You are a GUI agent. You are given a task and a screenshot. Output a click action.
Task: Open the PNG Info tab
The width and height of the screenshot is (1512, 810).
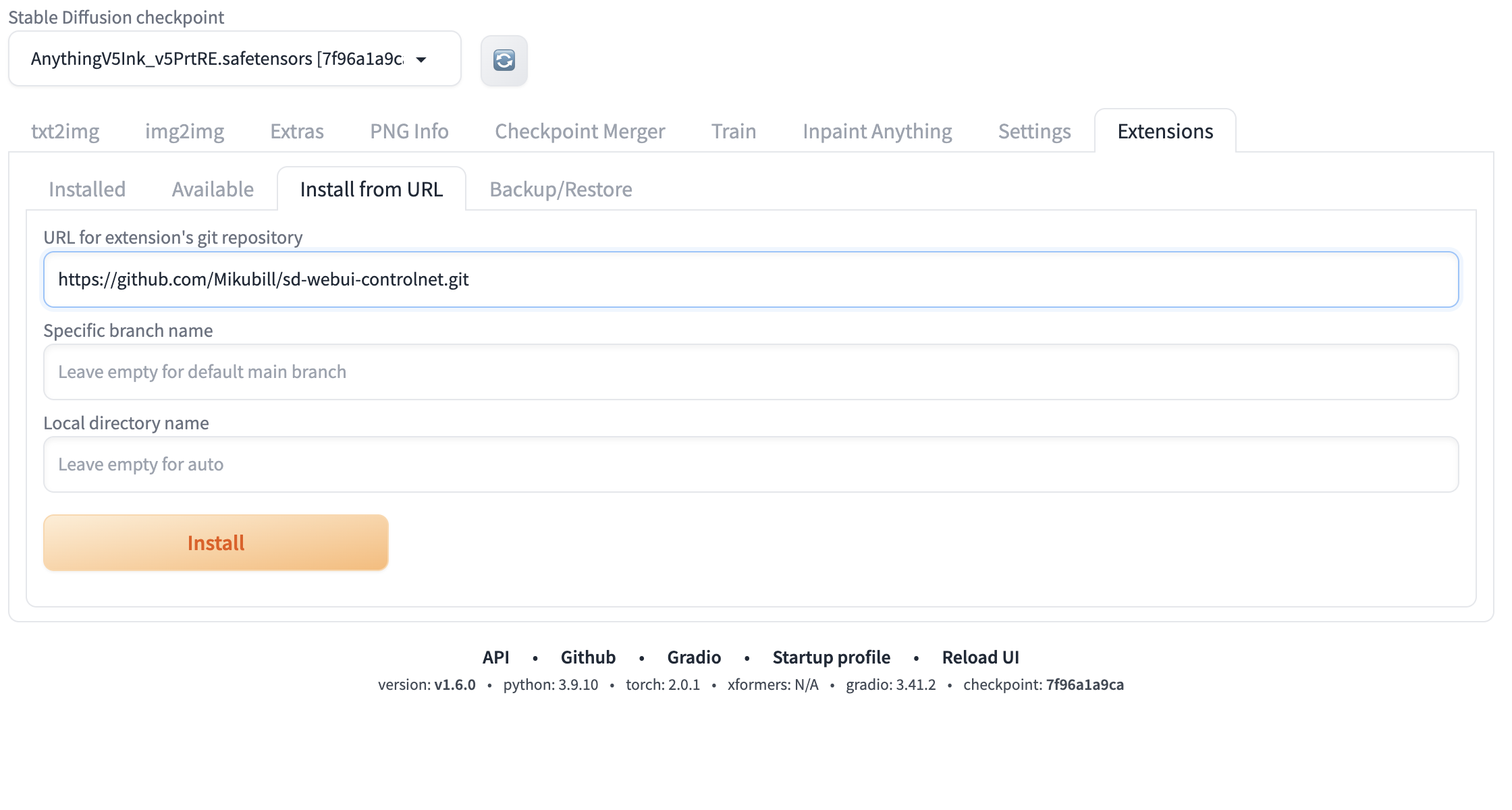click(x=408, y=131)
